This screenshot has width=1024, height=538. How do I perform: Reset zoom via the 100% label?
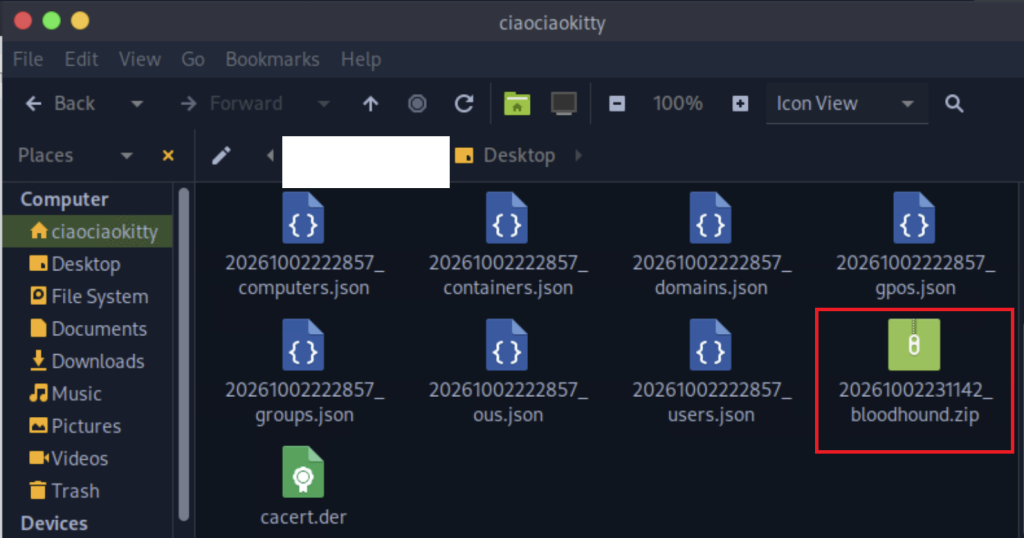678,103
